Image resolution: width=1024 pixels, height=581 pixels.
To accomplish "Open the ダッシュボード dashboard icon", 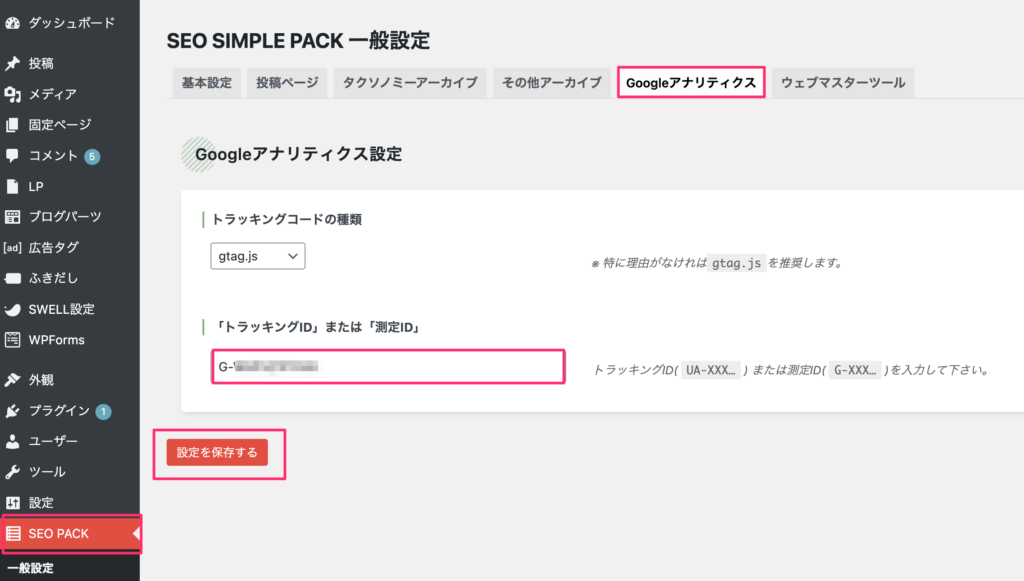I will (12, 24).
